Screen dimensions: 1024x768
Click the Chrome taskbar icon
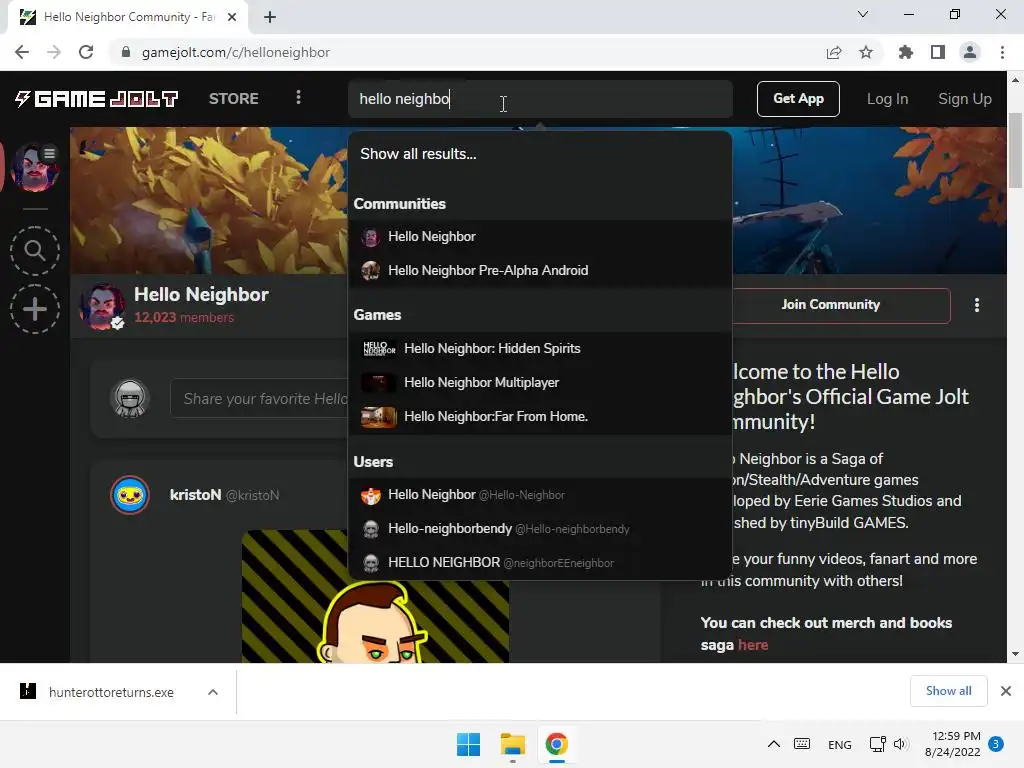(556, 744)
